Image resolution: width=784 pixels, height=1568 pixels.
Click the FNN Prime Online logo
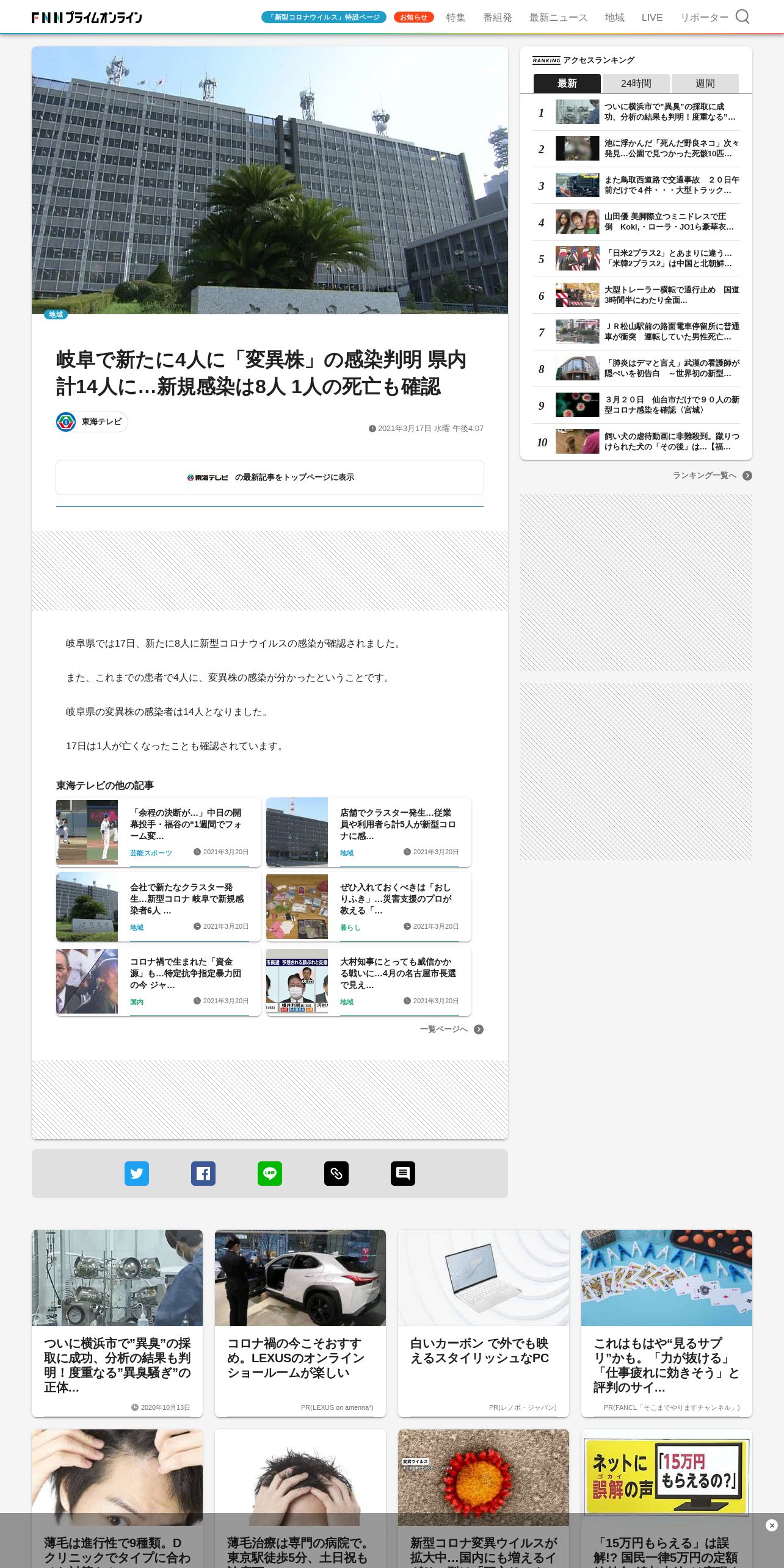click(x=87, y=18)
